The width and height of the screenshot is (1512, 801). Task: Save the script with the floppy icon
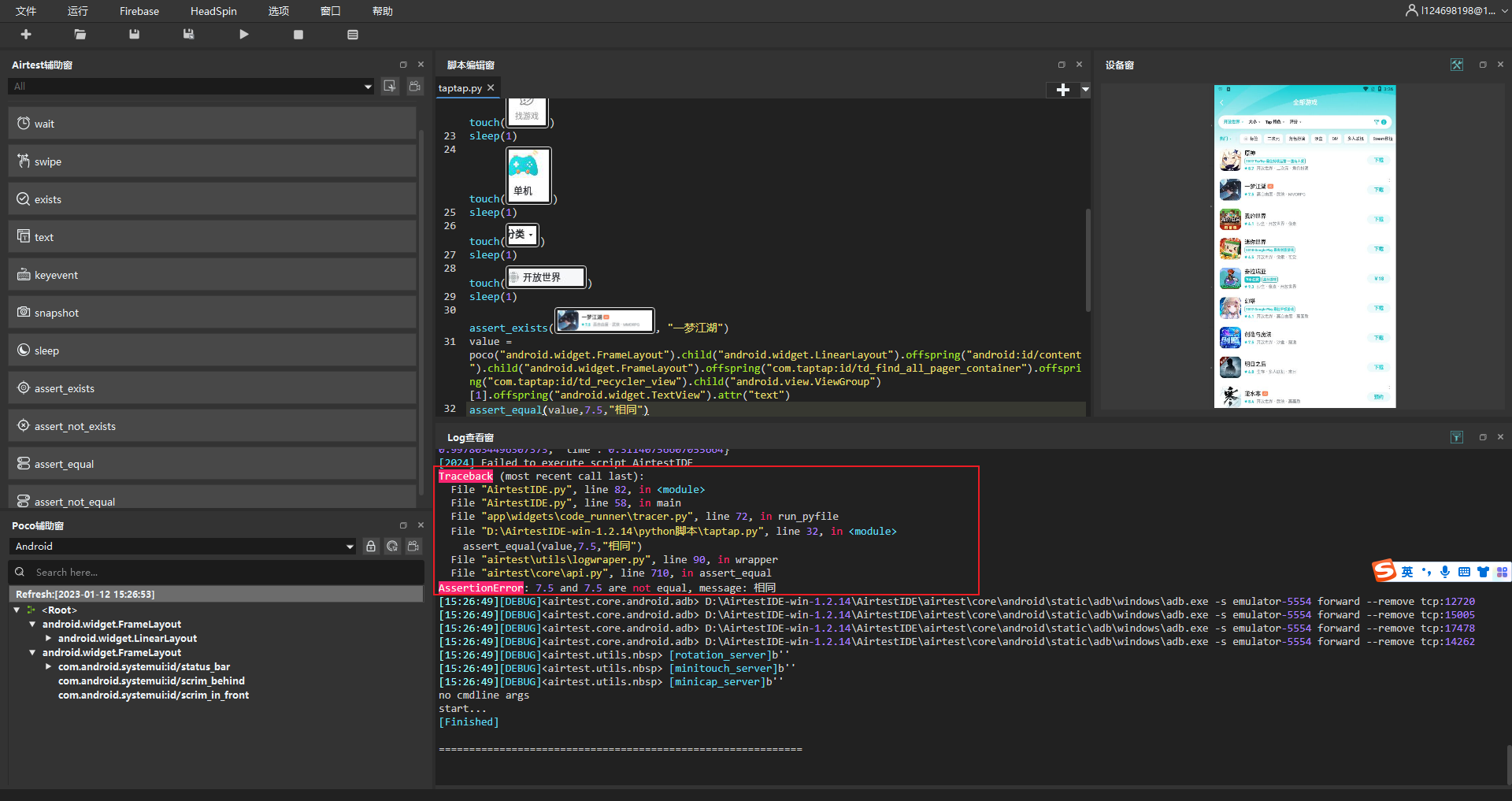pos(135,35)
